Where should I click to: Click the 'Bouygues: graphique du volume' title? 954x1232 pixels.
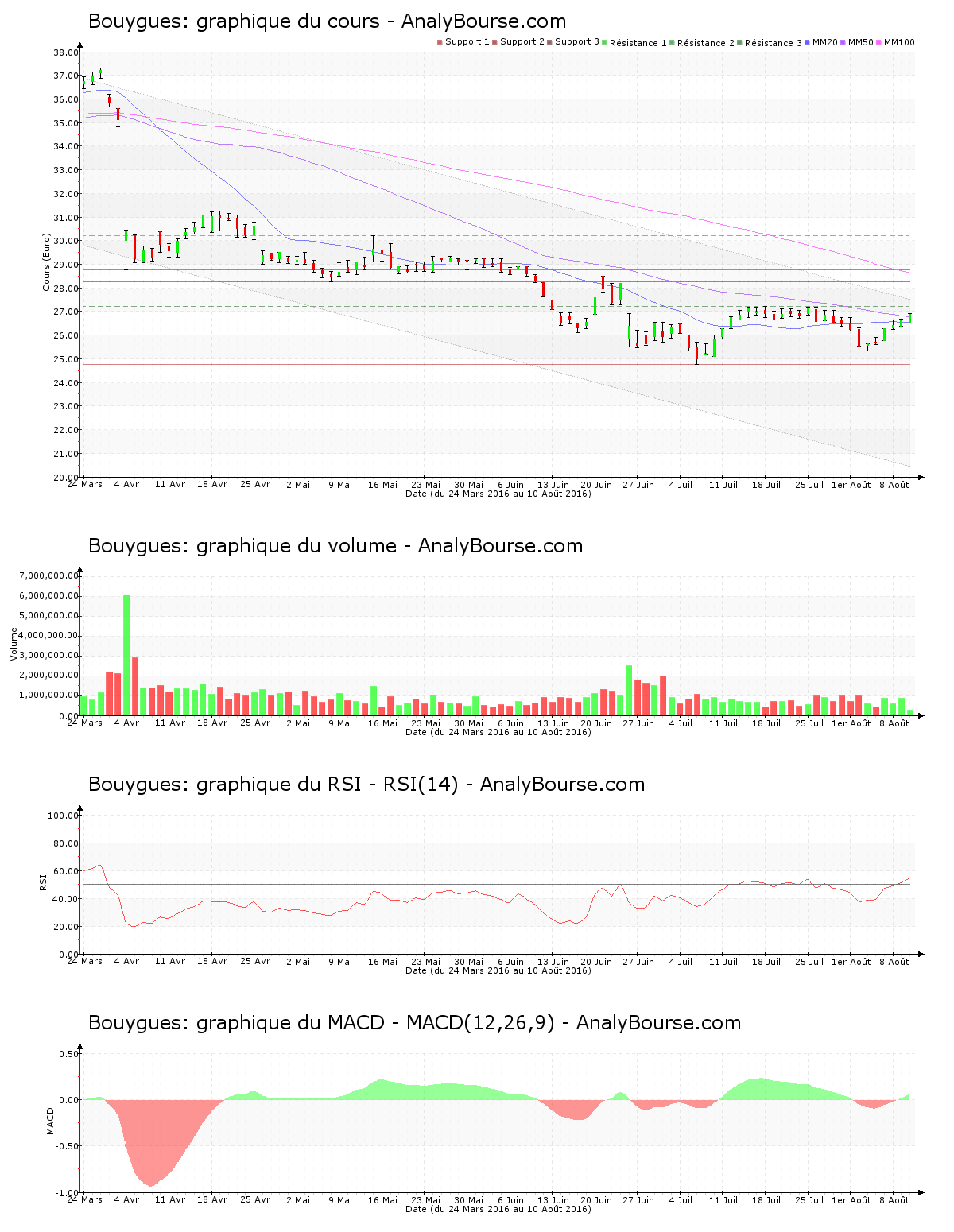pyautogui.click(x=242, y=546)
